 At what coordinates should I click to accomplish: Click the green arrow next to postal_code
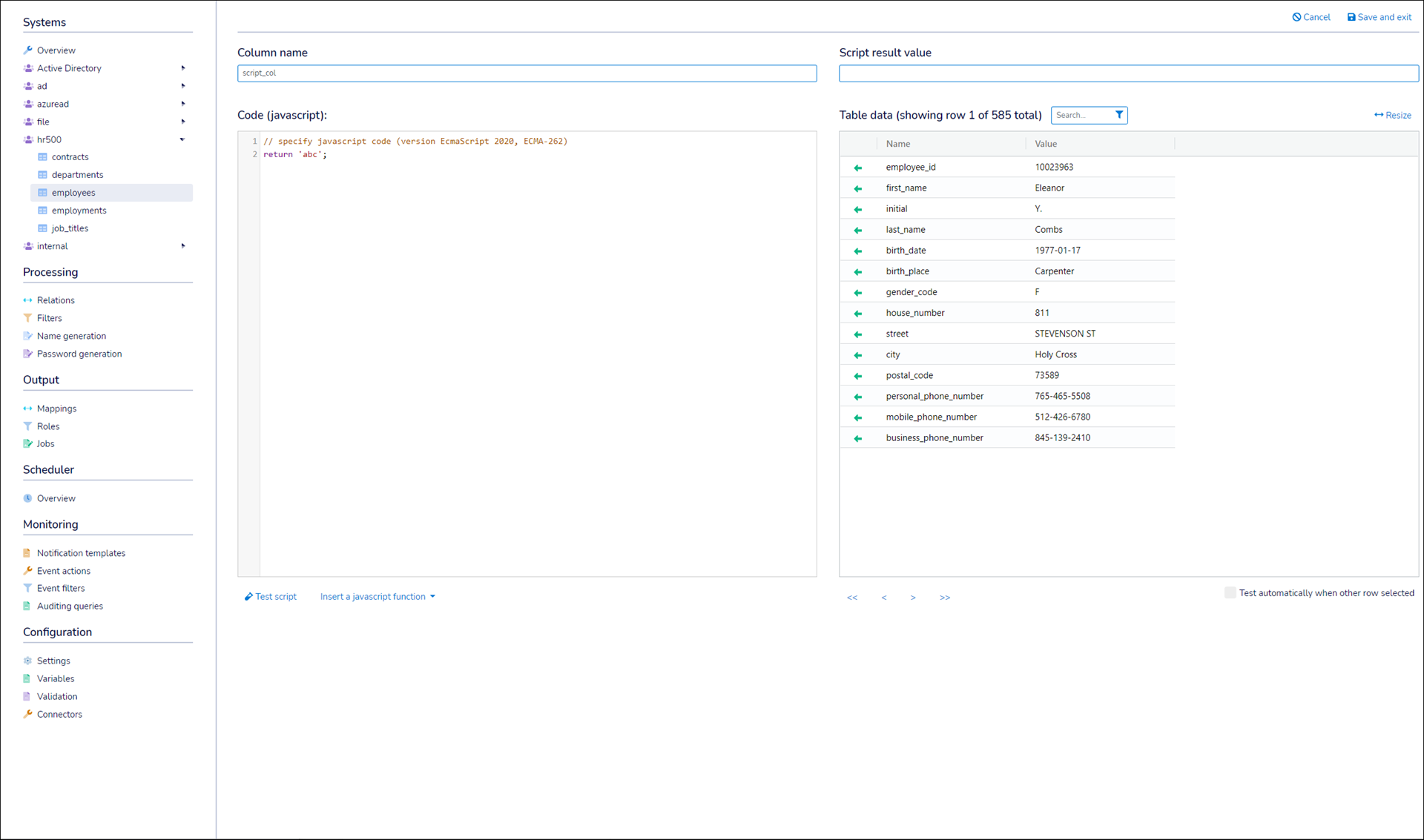coord(858,376)
